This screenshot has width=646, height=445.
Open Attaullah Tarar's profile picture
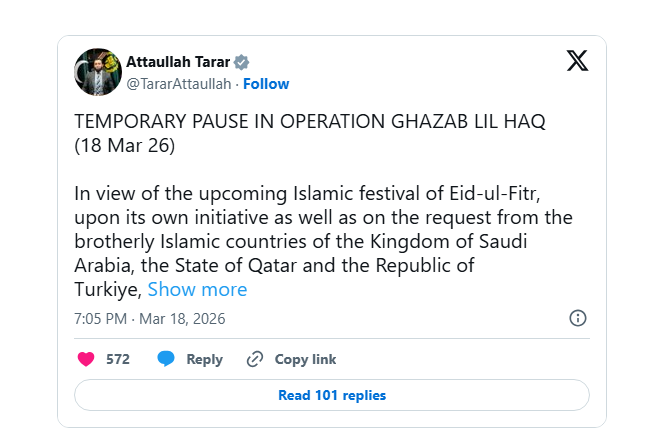(x=98, y=71)
